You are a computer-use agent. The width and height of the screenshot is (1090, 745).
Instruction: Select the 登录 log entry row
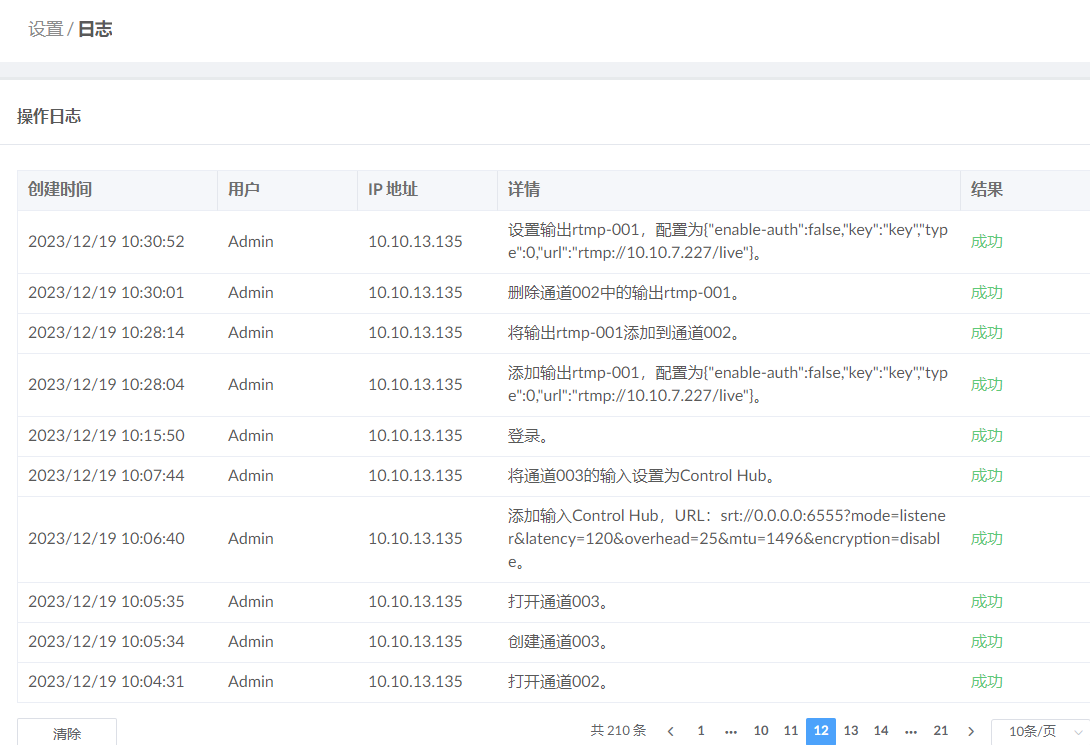[x=545, y=435]
